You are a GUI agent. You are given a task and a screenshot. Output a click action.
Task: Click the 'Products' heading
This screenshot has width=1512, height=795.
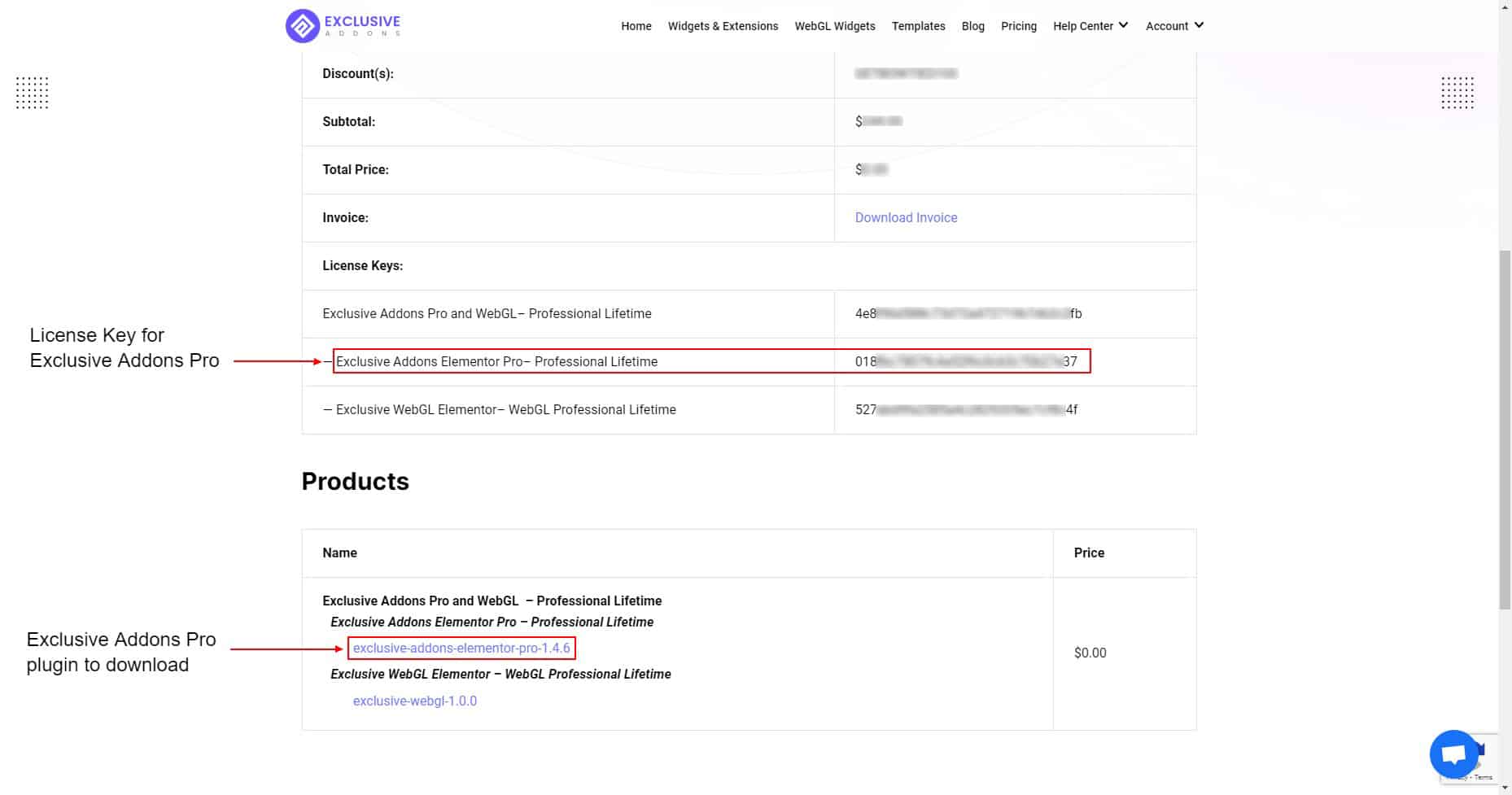click(355, 481)
